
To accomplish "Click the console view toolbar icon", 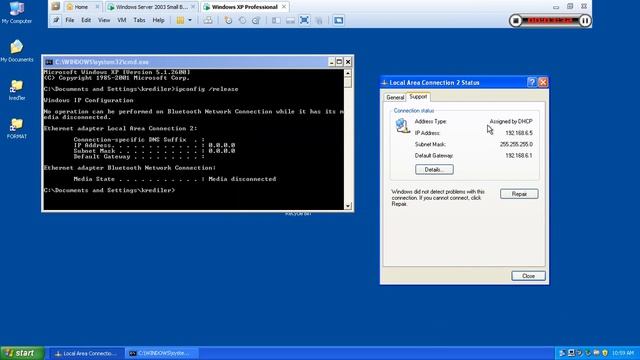I will tap(338, 20).
